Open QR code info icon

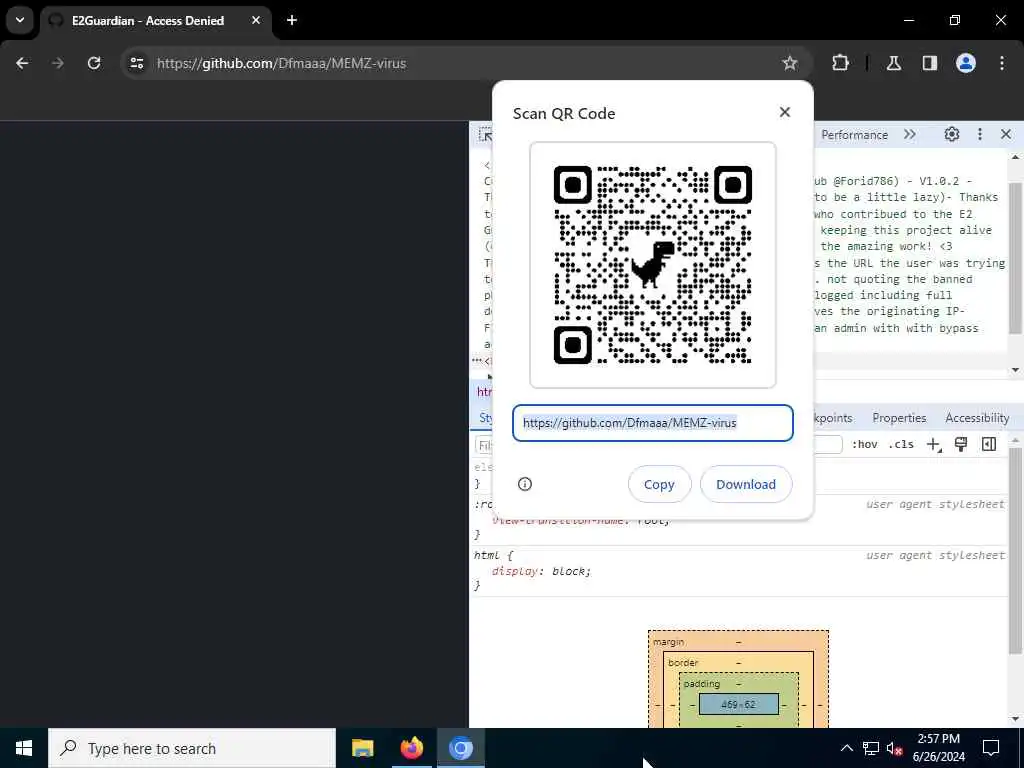tap(524, 484)
